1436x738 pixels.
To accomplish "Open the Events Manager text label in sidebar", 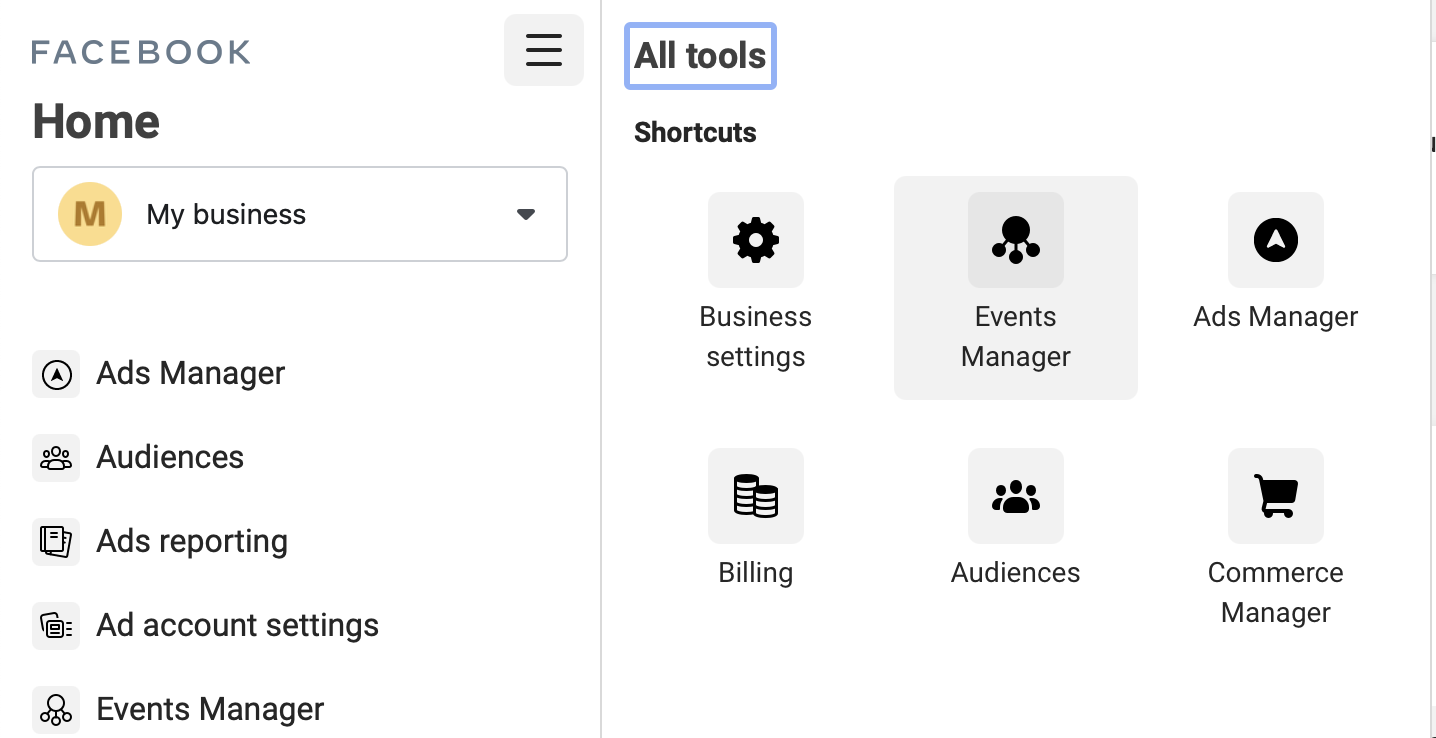I will pos(210,709).
